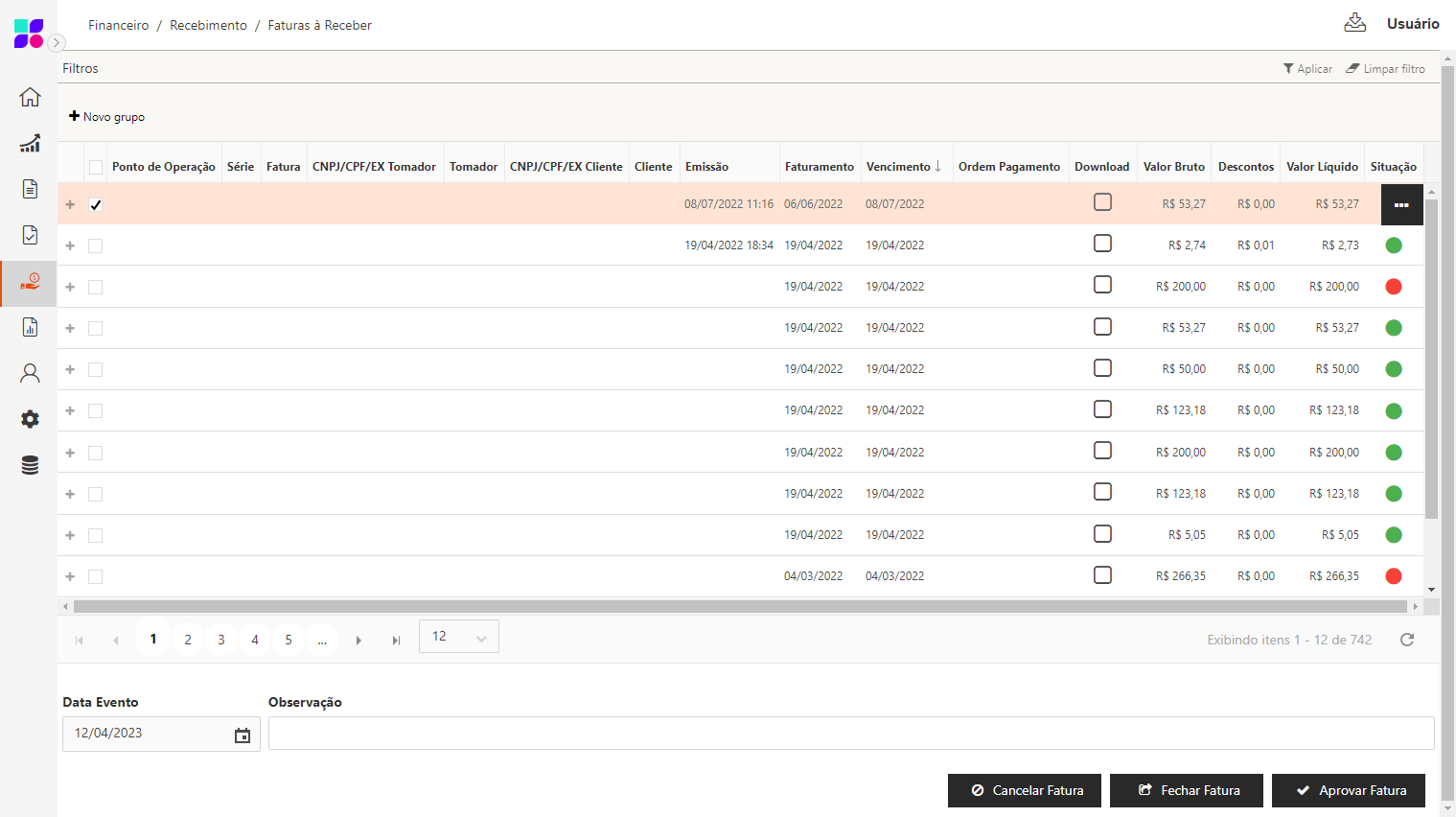This screenshot has width=1456, height=817.
Task: Open the database stack sidebar icon
Action: pos(30,465)
